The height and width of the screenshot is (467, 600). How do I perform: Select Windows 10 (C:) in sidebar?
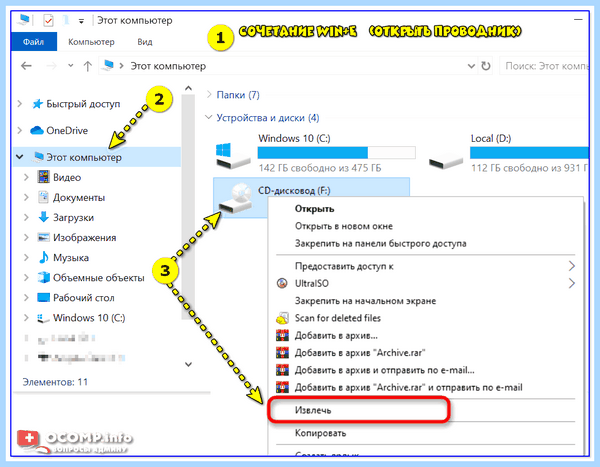89,318
